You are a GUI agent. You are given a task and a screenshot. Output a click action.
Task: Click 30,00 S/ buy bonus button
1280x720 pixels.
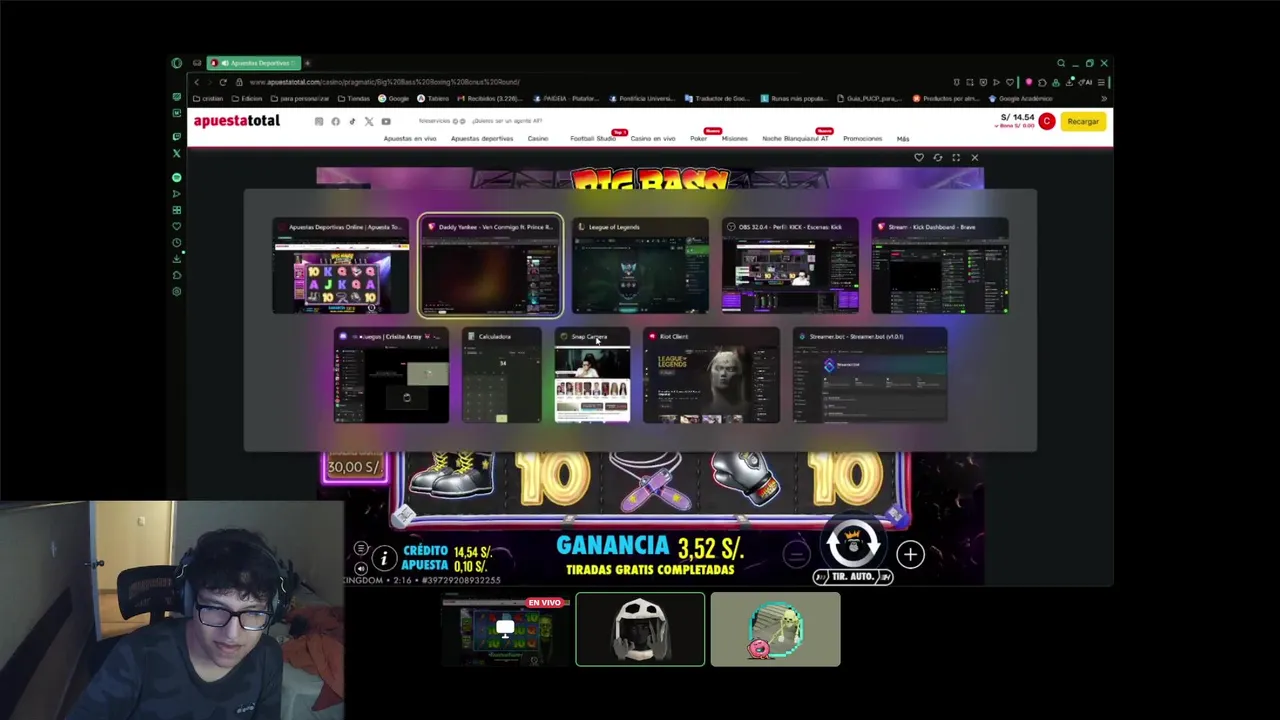pyautogui.click(x=355, y=467)
